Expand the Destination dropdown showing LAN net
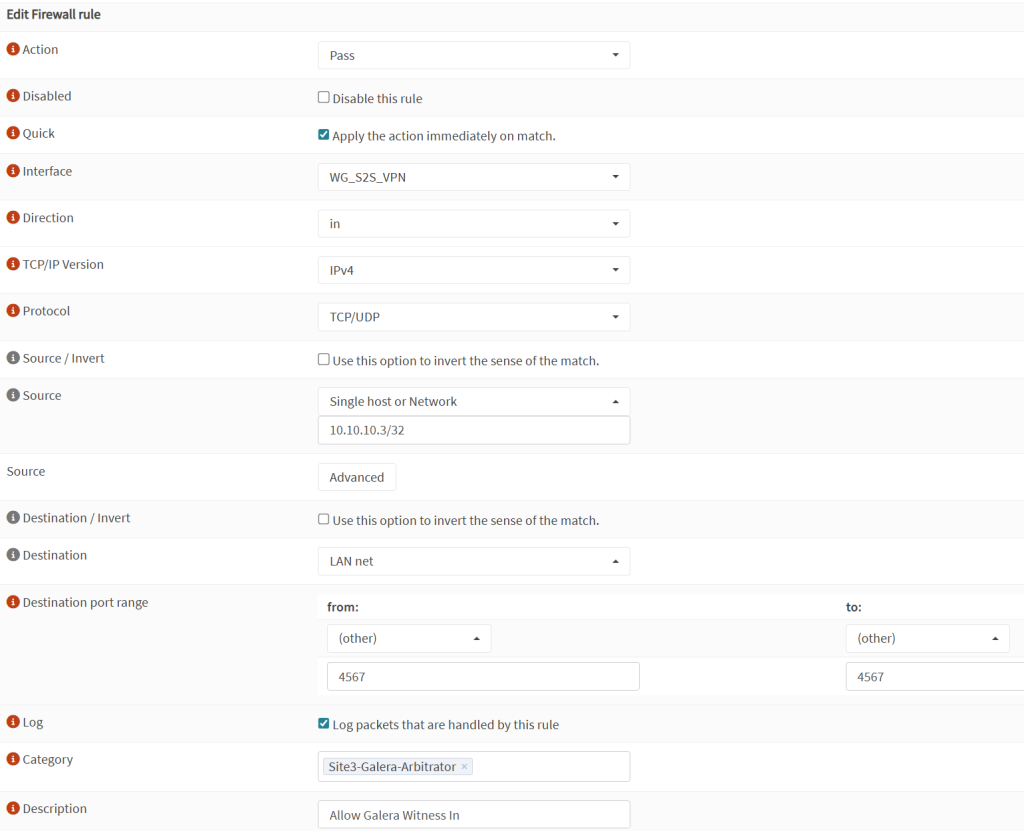 (473, 561)
